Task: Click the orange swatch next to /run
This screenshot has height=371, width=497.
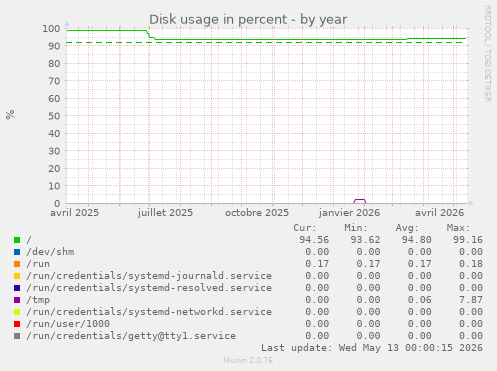Action: 17,264
